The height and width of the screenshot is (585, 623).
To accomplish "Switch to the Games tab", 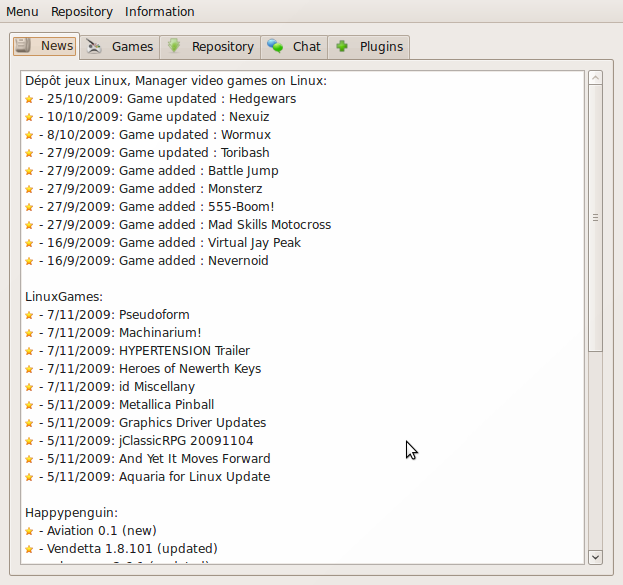I will [x=120, y=47].
